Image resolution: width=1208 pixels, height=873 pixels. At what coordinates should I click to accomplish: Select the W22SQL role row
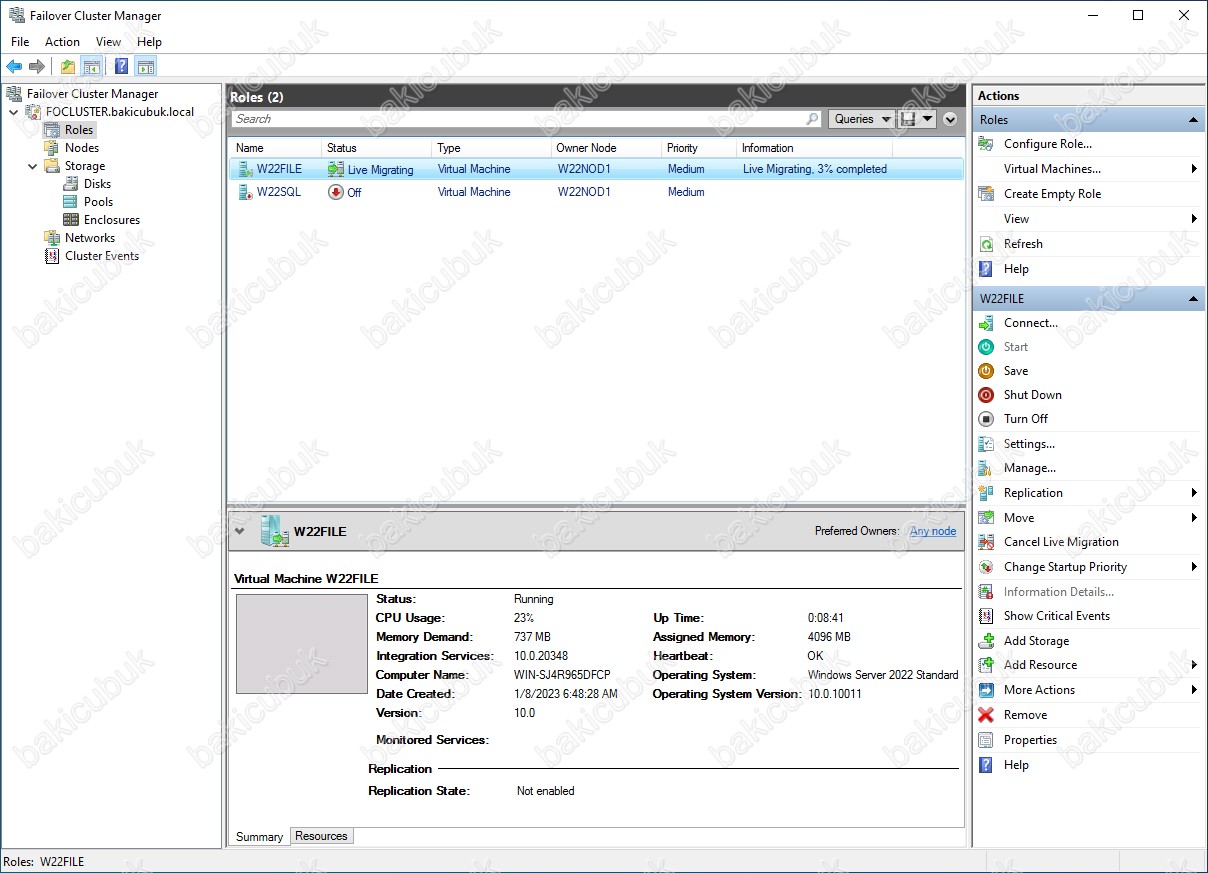[x=595, y=192]
